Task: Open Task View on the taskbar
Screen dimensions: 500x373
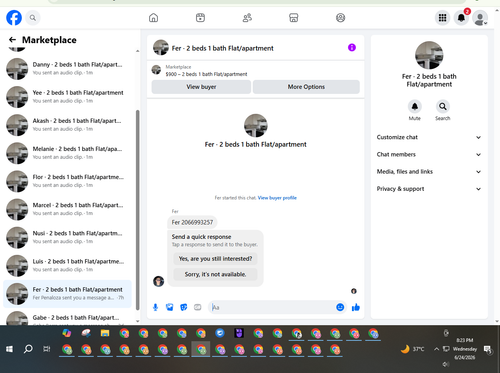Action: pos(47,349)
